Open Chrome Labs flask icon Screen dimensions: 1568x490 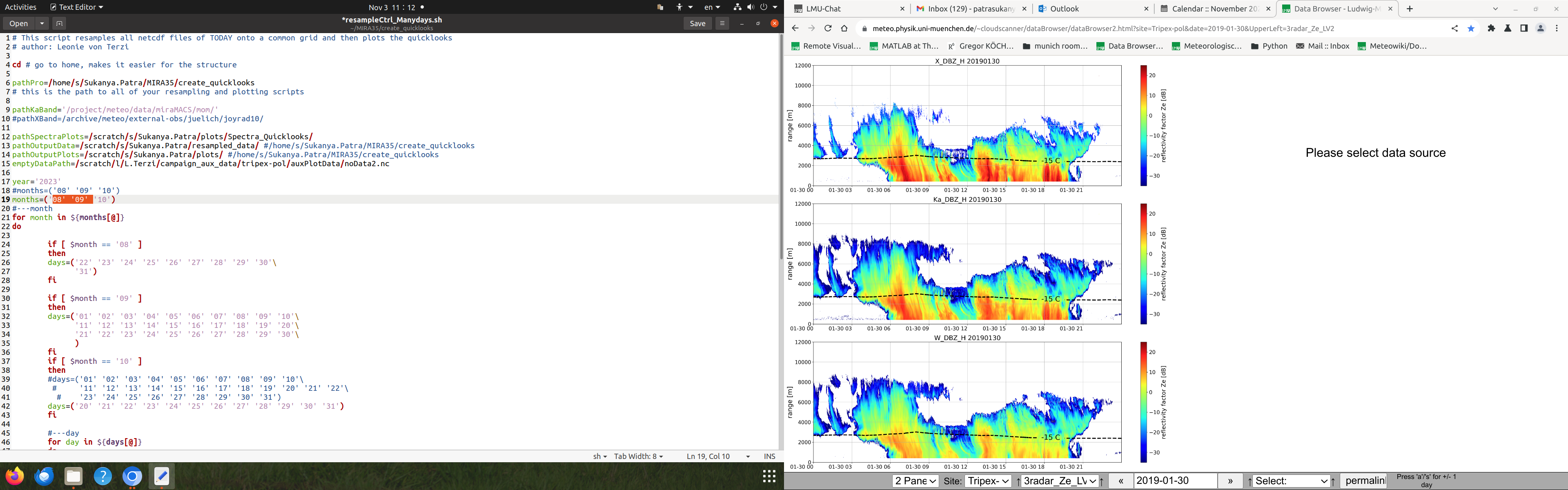(x=1508, y=29)
